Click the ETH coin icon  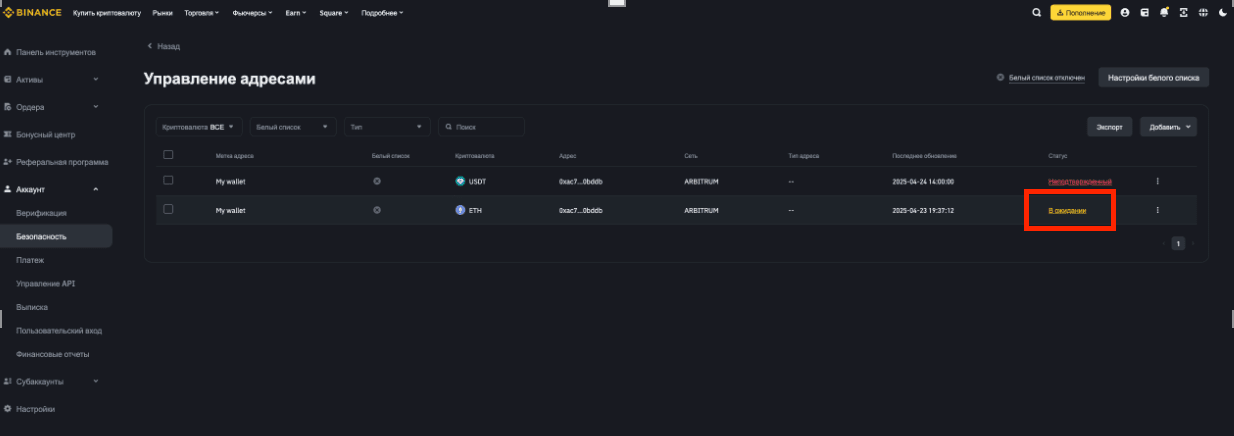coord(460,210)
